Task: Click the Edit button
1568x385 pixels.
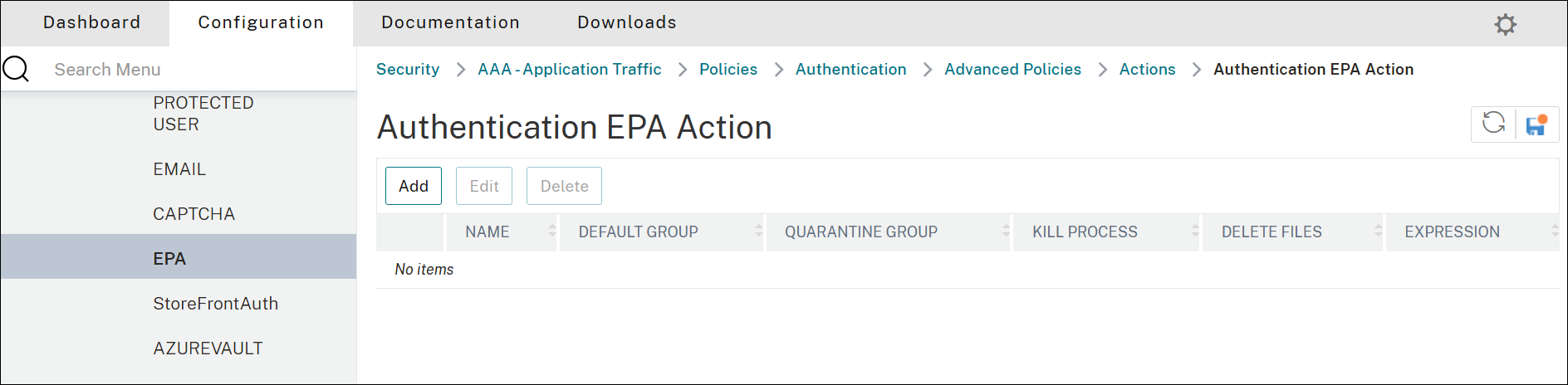Action: tap(484, 186)
